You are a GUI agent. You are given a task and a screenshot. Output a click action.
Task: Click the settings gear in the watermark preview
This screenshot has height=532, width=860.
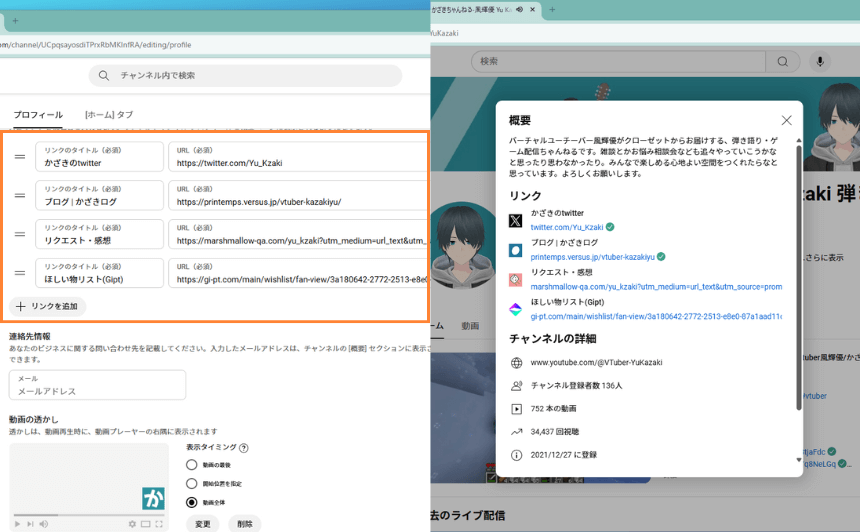pos(132,524)
